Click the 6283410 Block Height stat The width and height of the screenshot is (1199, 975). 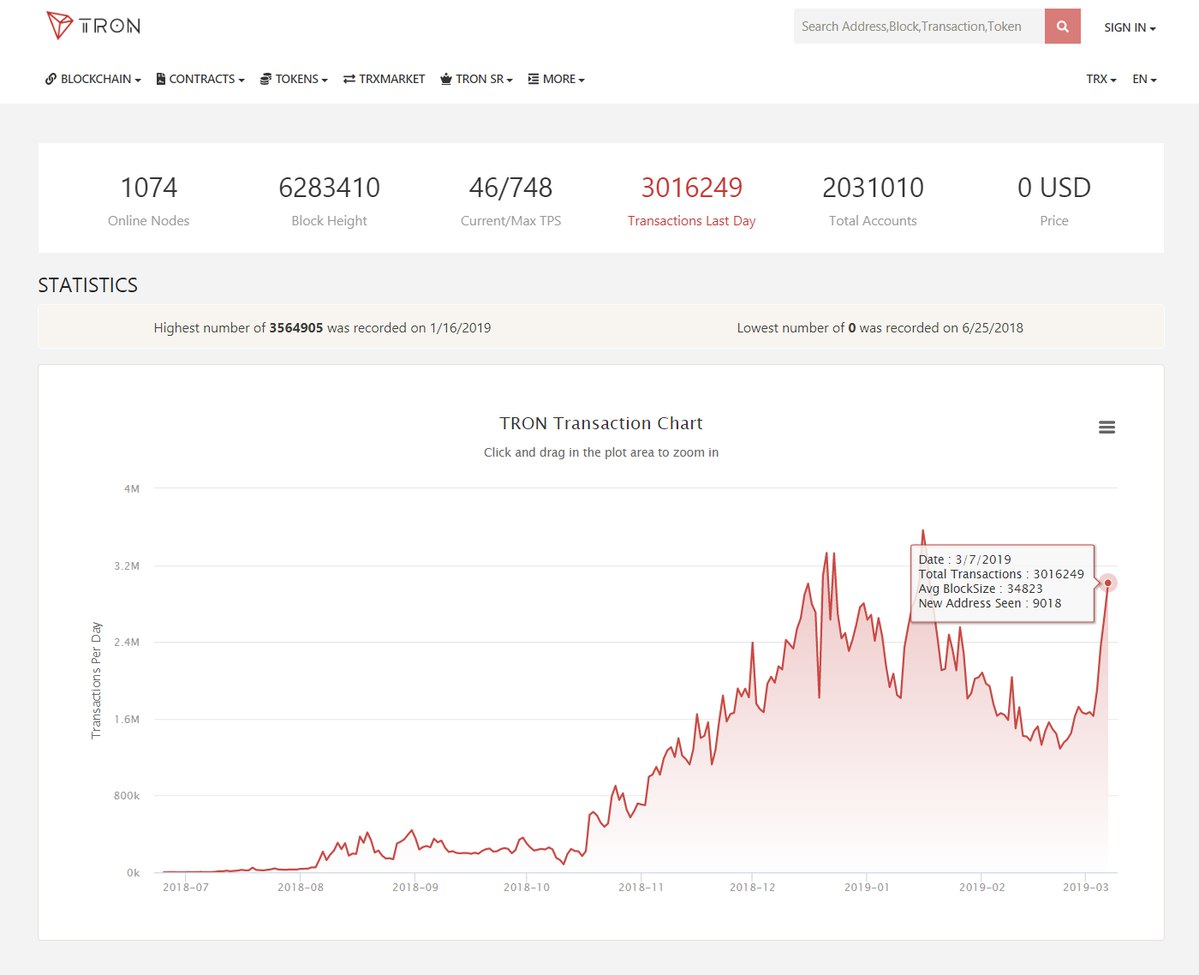[329, 200]
